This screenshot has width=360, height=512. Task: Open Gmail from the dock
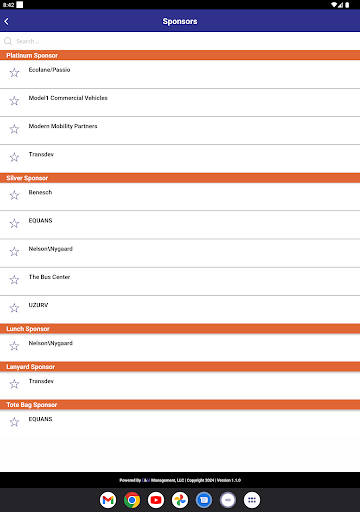[108, 500]
